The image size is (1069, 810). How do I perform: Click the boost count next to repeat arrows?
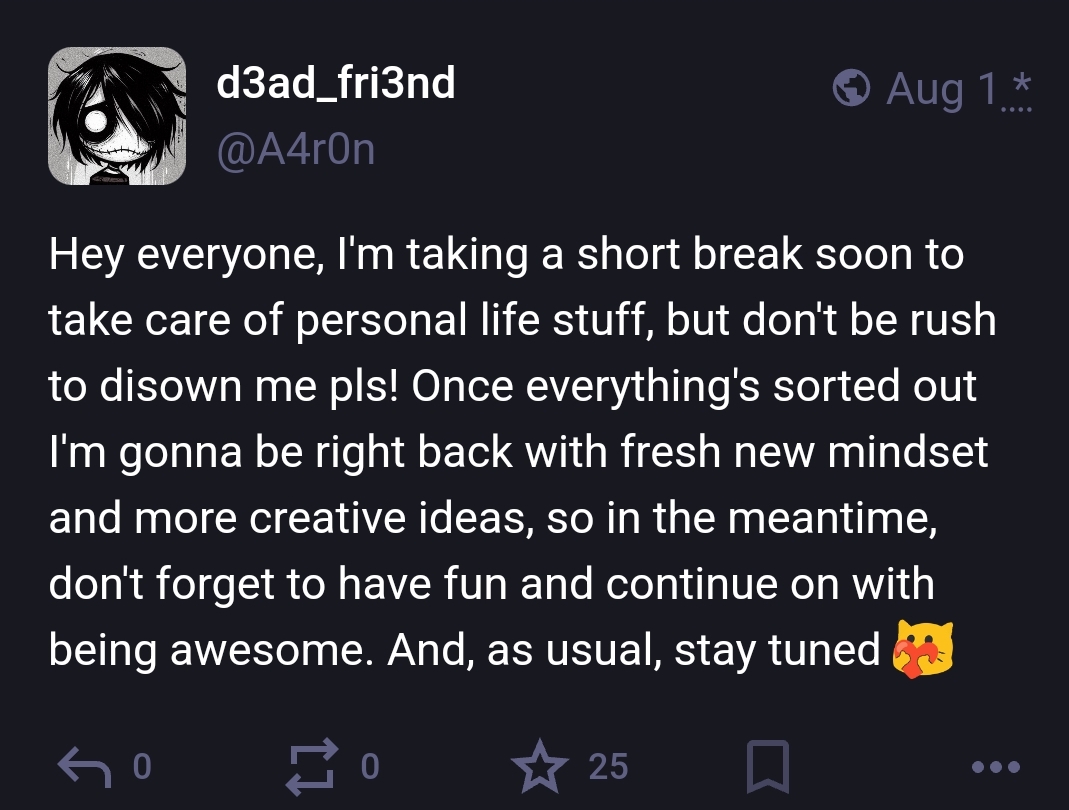pos(370,766)
